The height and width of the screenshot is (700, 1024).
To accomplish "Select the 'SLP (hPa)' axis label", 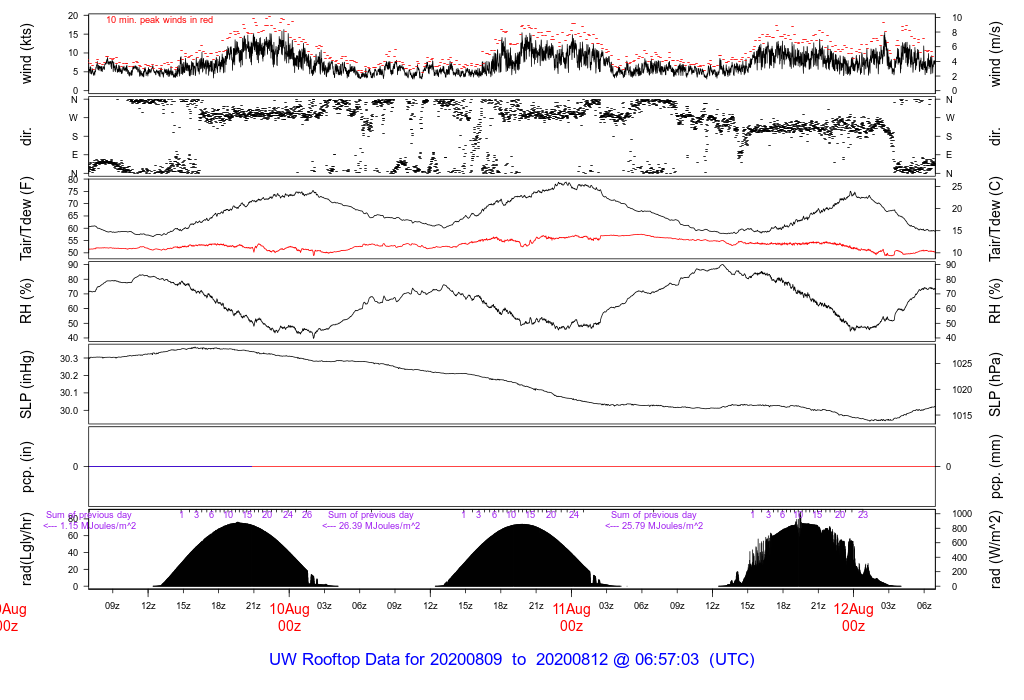I will [x=995, y=385].
